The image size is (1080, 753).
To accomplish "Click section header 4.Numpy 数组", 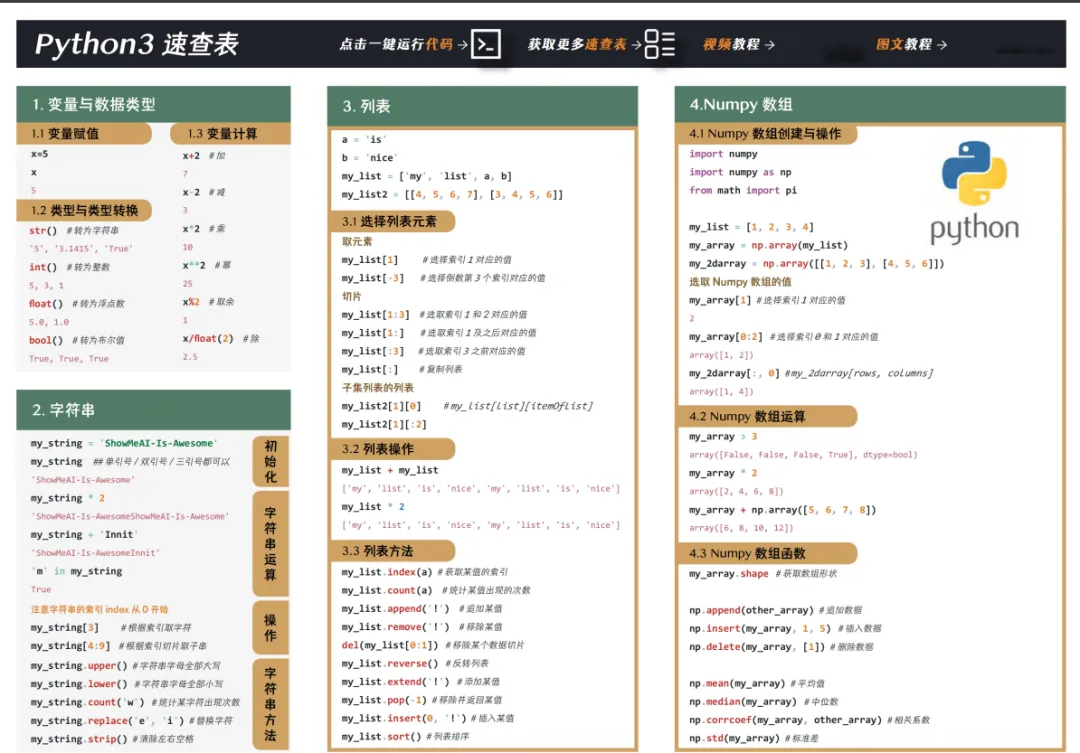I will [x=870, y=105].
